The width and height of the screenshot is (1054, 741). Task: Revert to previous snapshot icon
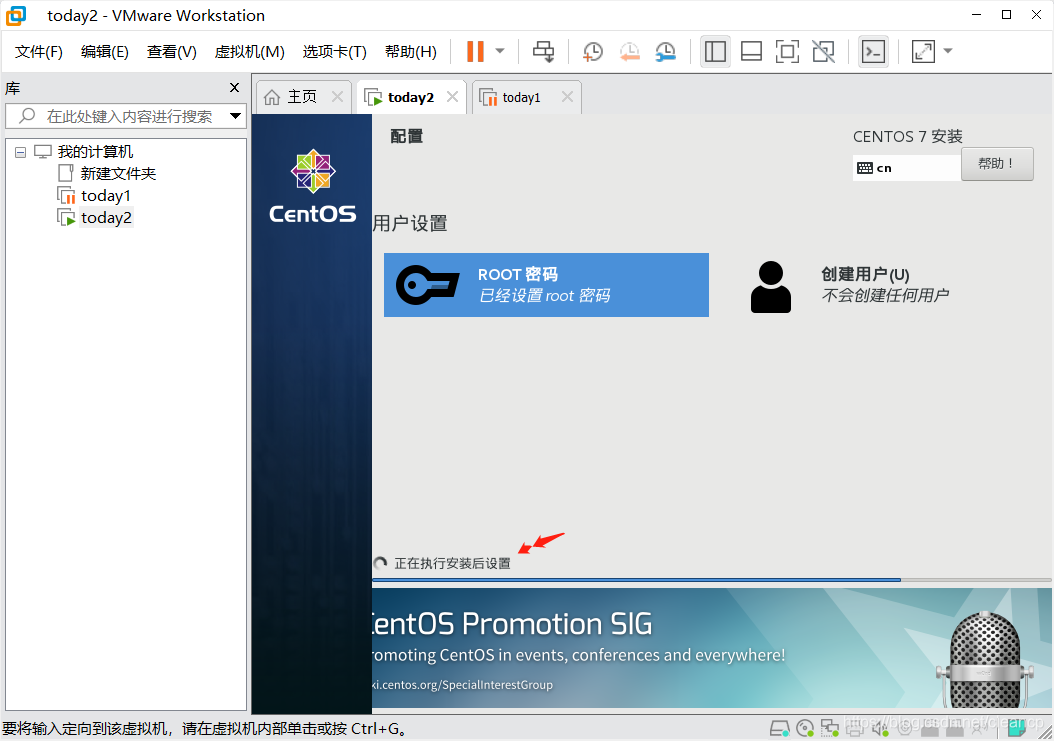click(x=629, y=51)
